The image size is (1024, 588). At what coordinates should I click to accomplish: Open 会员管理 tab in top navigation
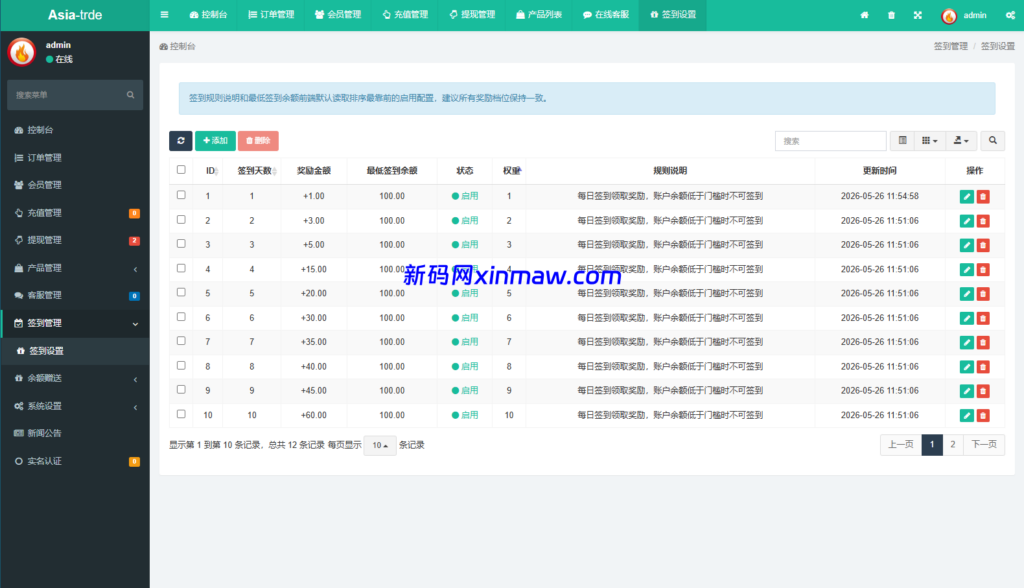(338, 14)
